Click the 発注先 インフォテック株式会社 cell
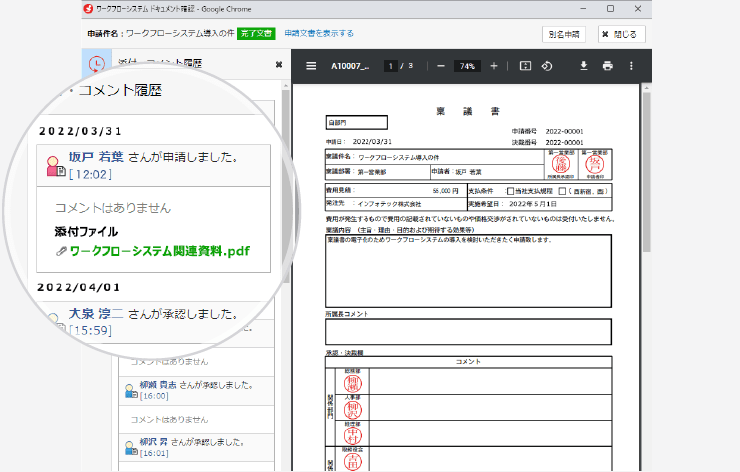 [396, 204]
